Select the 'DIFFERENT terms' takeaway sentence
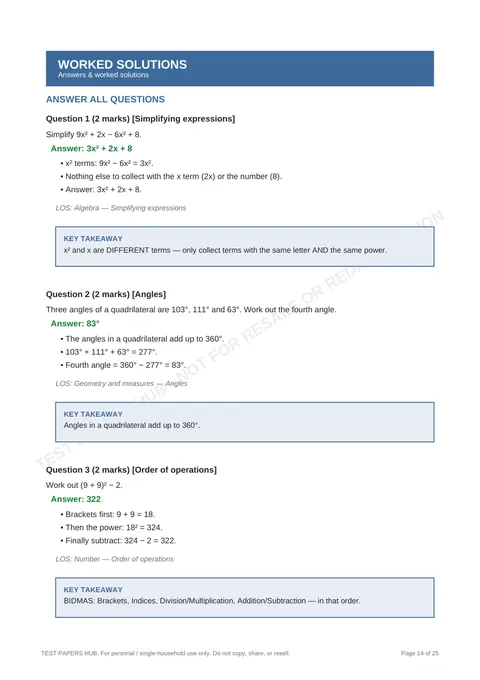The width and height of the screenshot is (480, 680). click(225, 250)
